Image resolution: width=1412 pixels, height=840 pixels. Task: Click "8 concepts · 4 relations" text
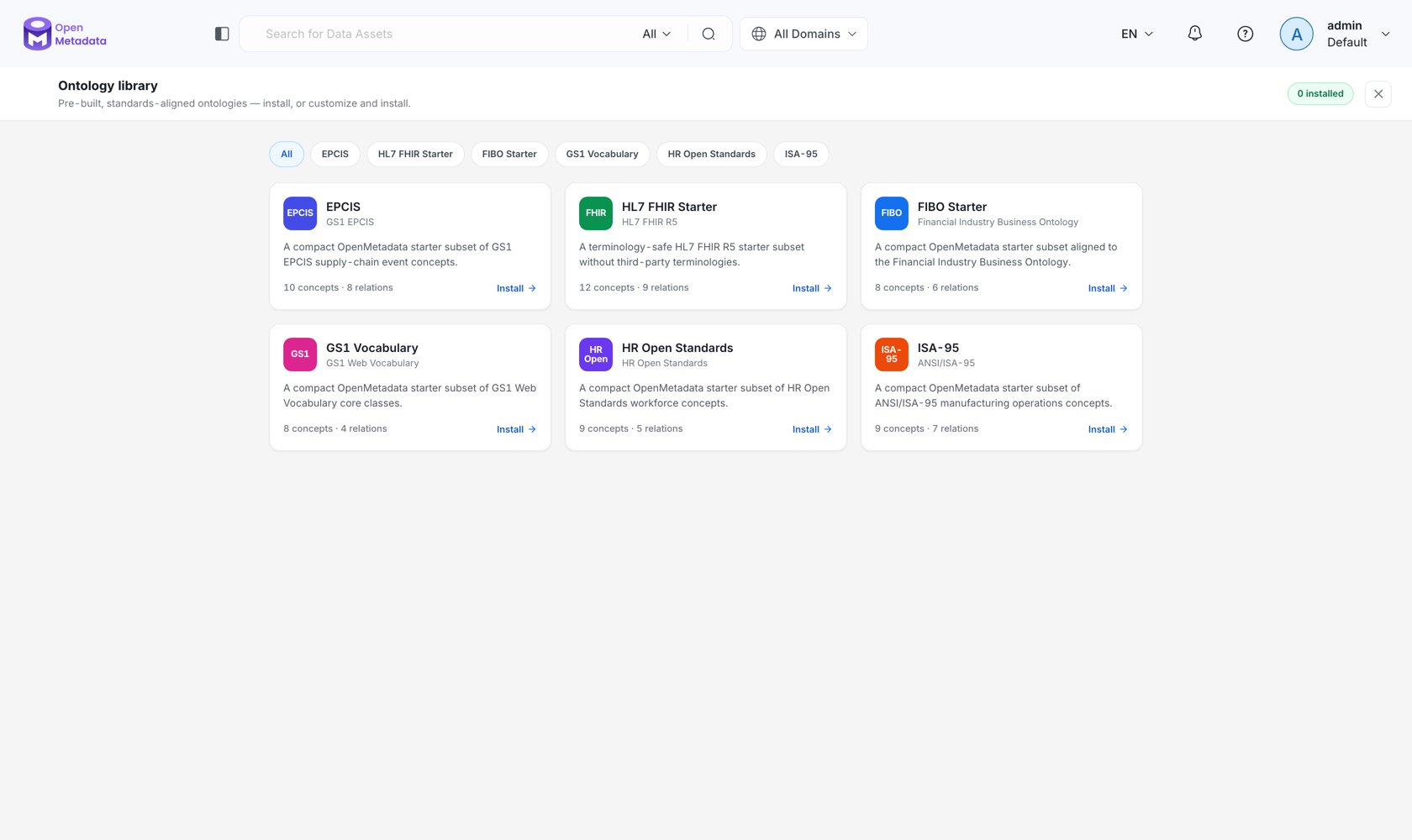click(x=335, y=428)
